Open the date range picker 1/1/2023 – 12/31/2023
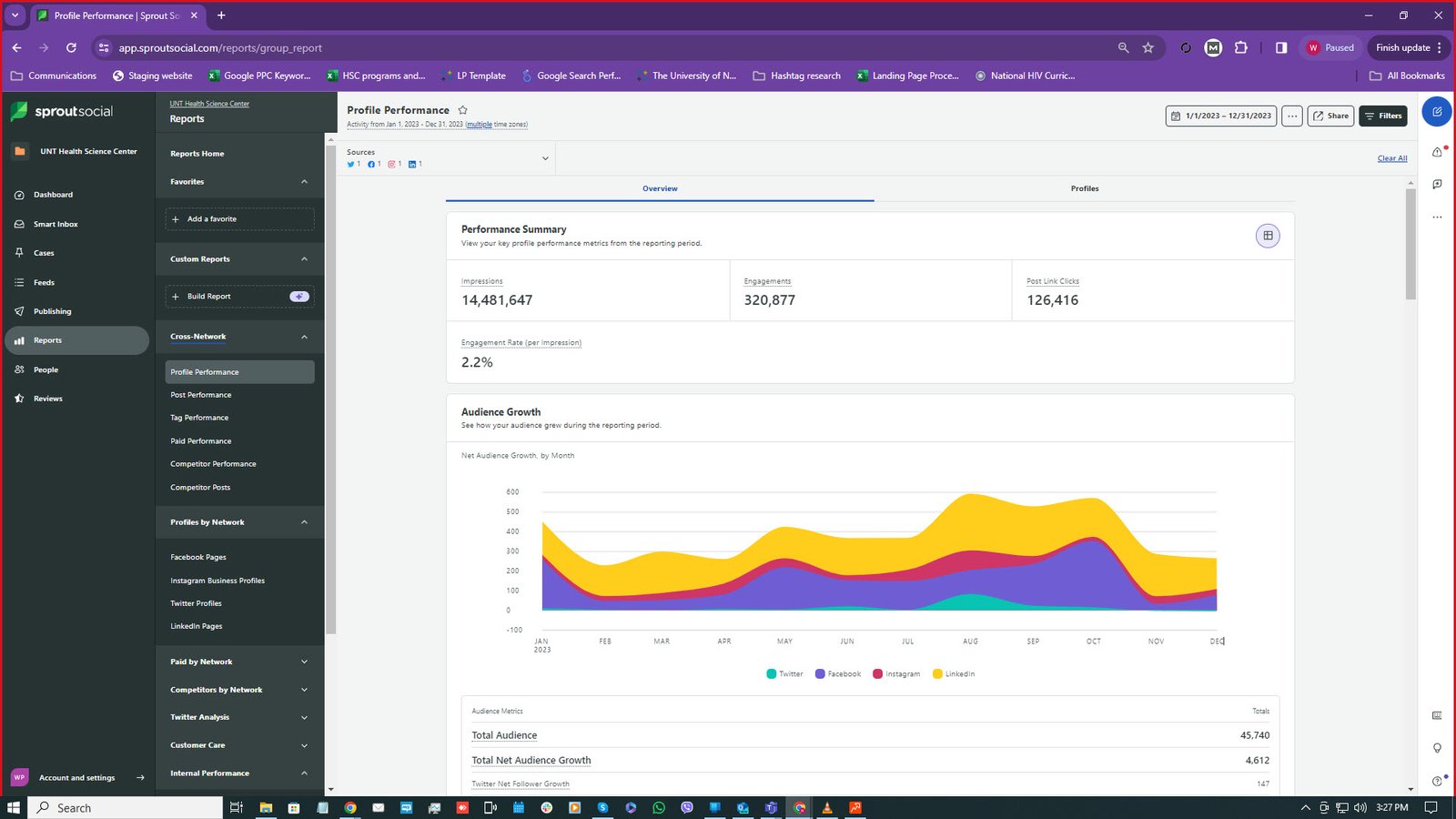The width and height of the screenshot is (1456, 819). point(1222,116)
